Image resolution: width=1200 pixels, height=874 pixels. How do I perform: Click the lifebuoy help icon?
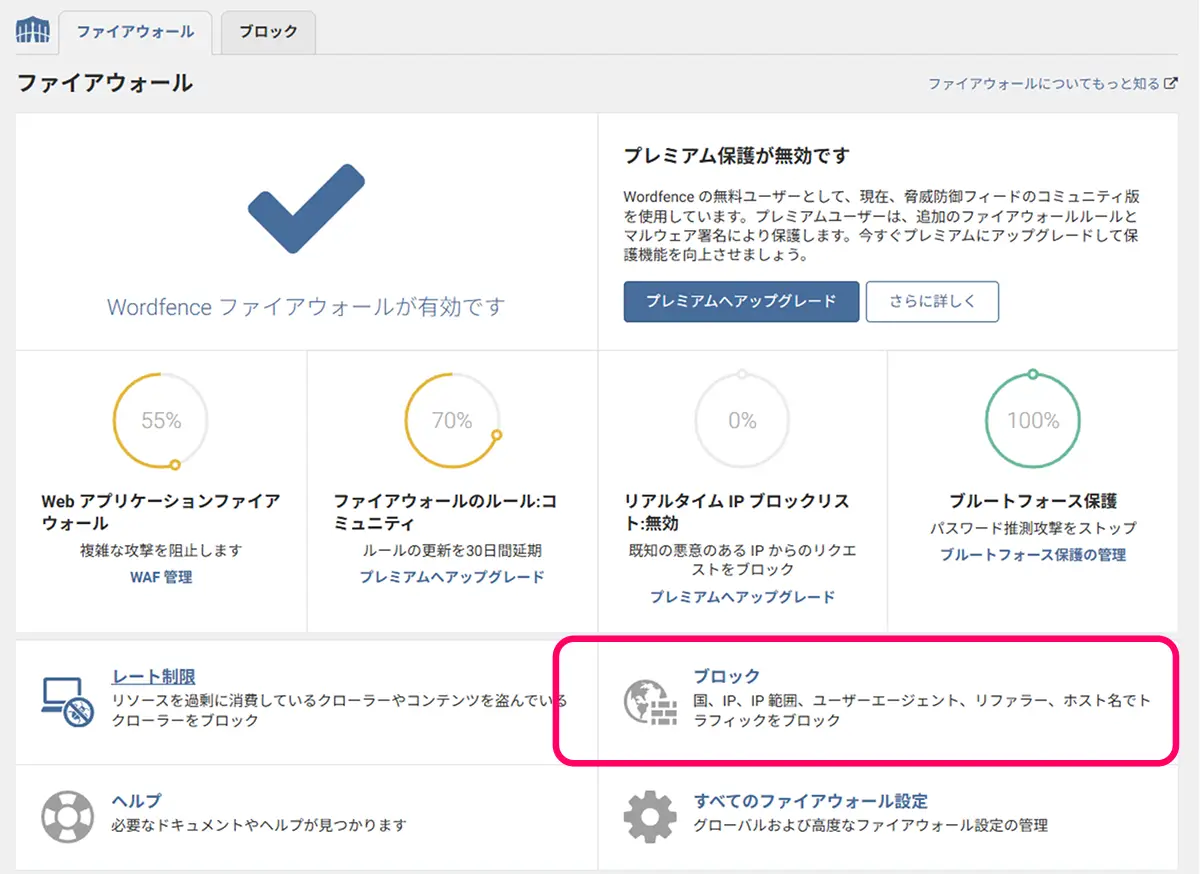click(67, 816)
